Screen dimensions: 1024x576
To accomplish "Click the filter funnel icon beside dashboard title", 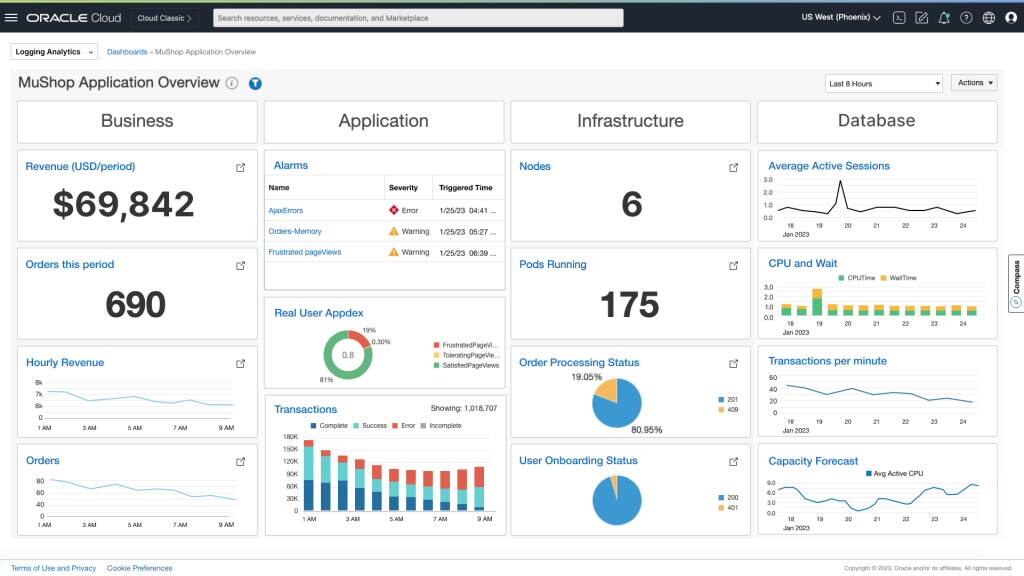I will point(255,84).
